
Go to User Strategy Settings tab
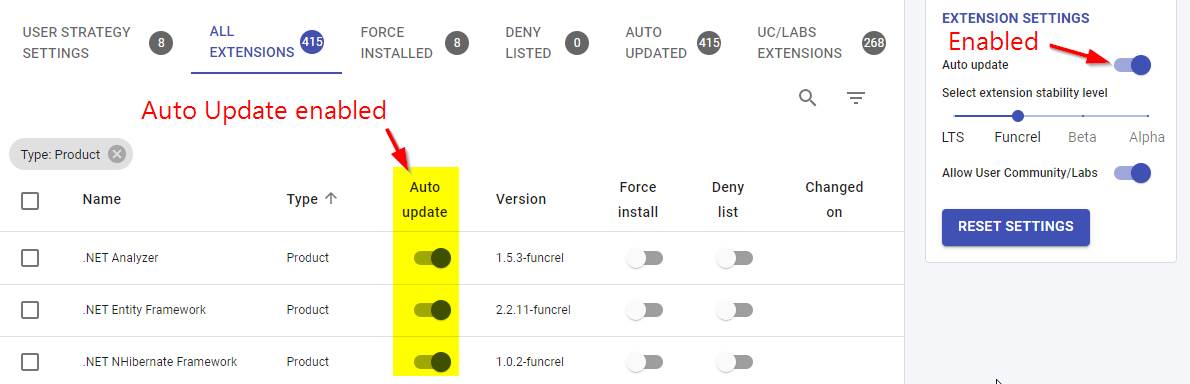[97, 42]
